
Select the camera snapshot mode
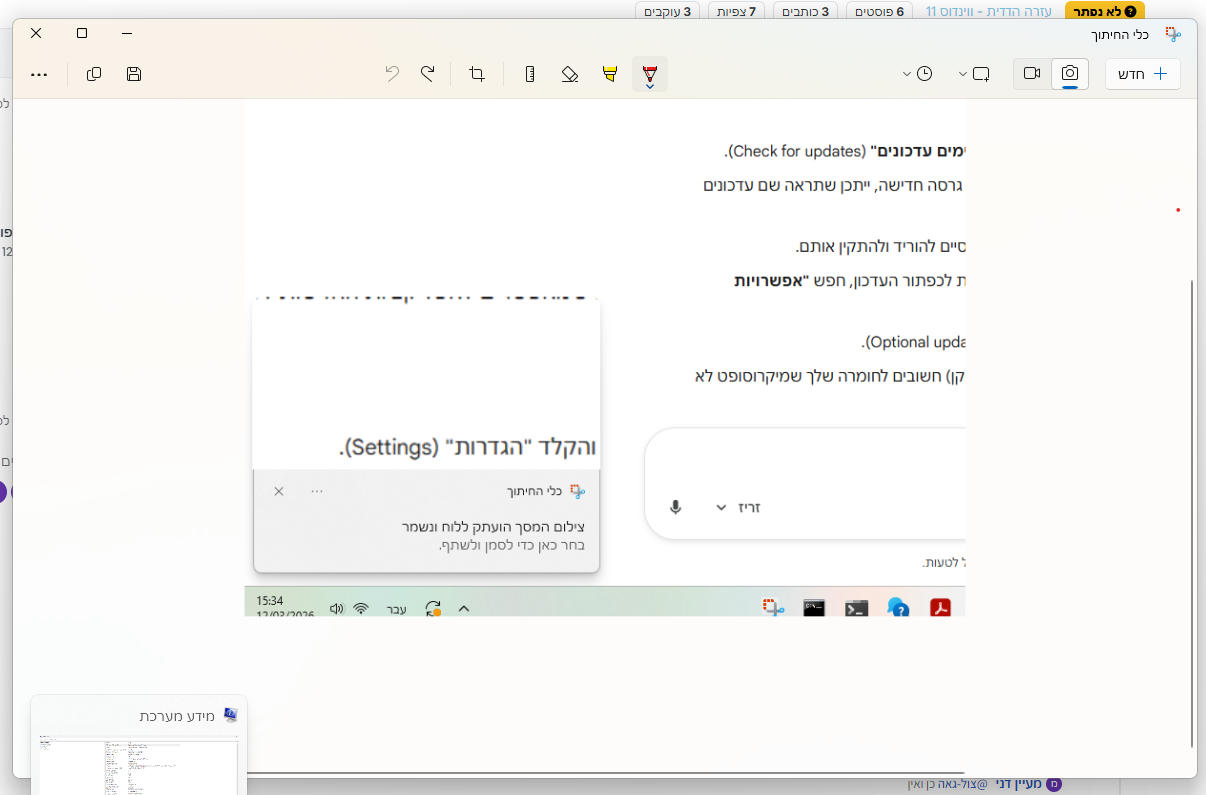pos(1070,73)
